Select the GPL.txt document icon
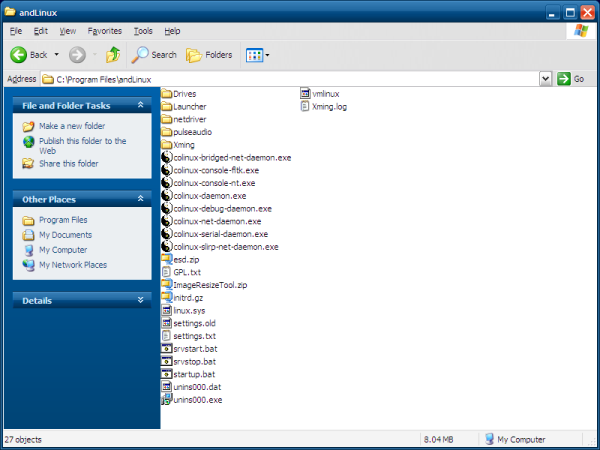The width and height of the screenshot is (600, 450). coord(166,272)
